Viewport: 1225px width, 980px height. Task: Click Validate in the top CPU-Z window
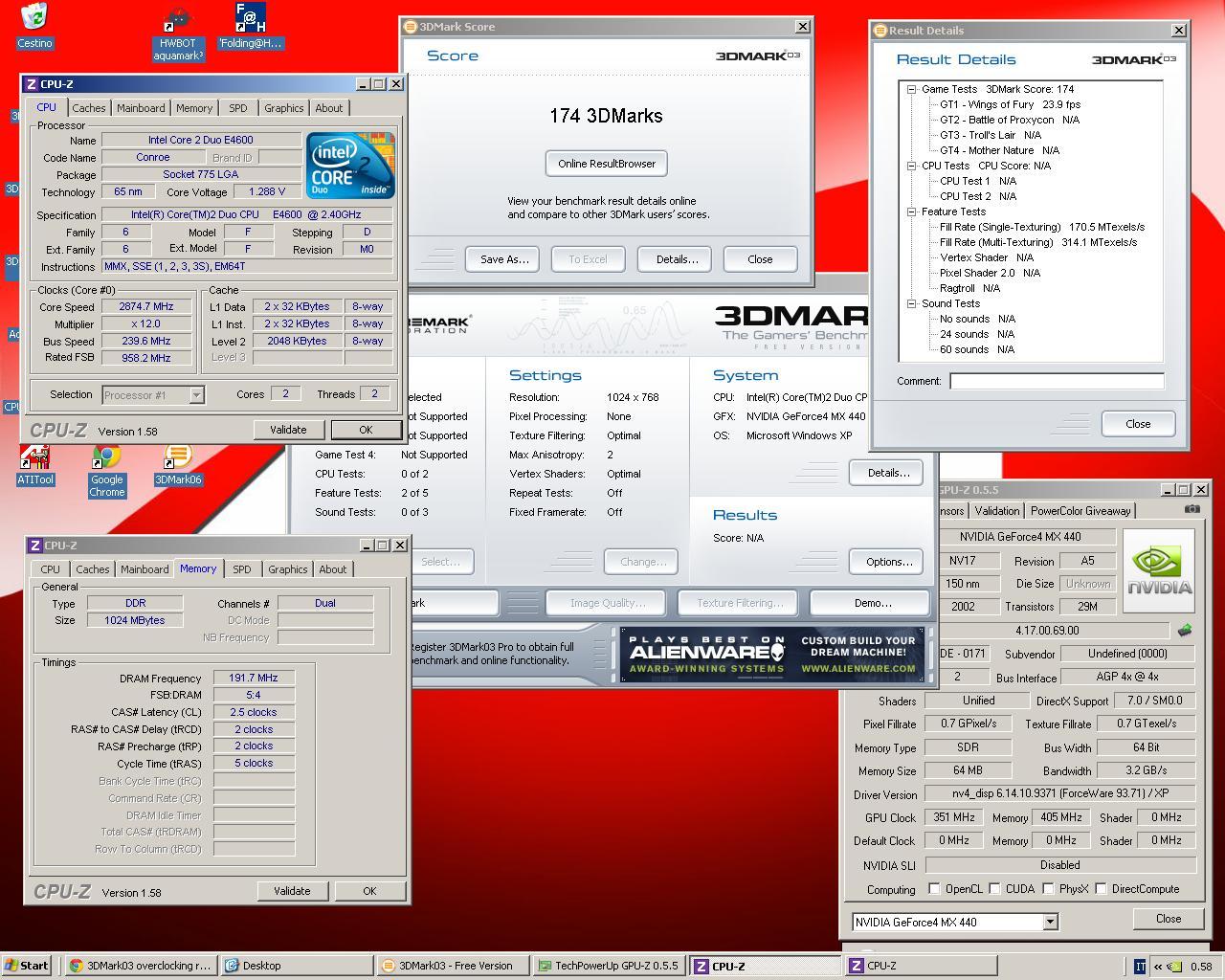pos(288,430)
